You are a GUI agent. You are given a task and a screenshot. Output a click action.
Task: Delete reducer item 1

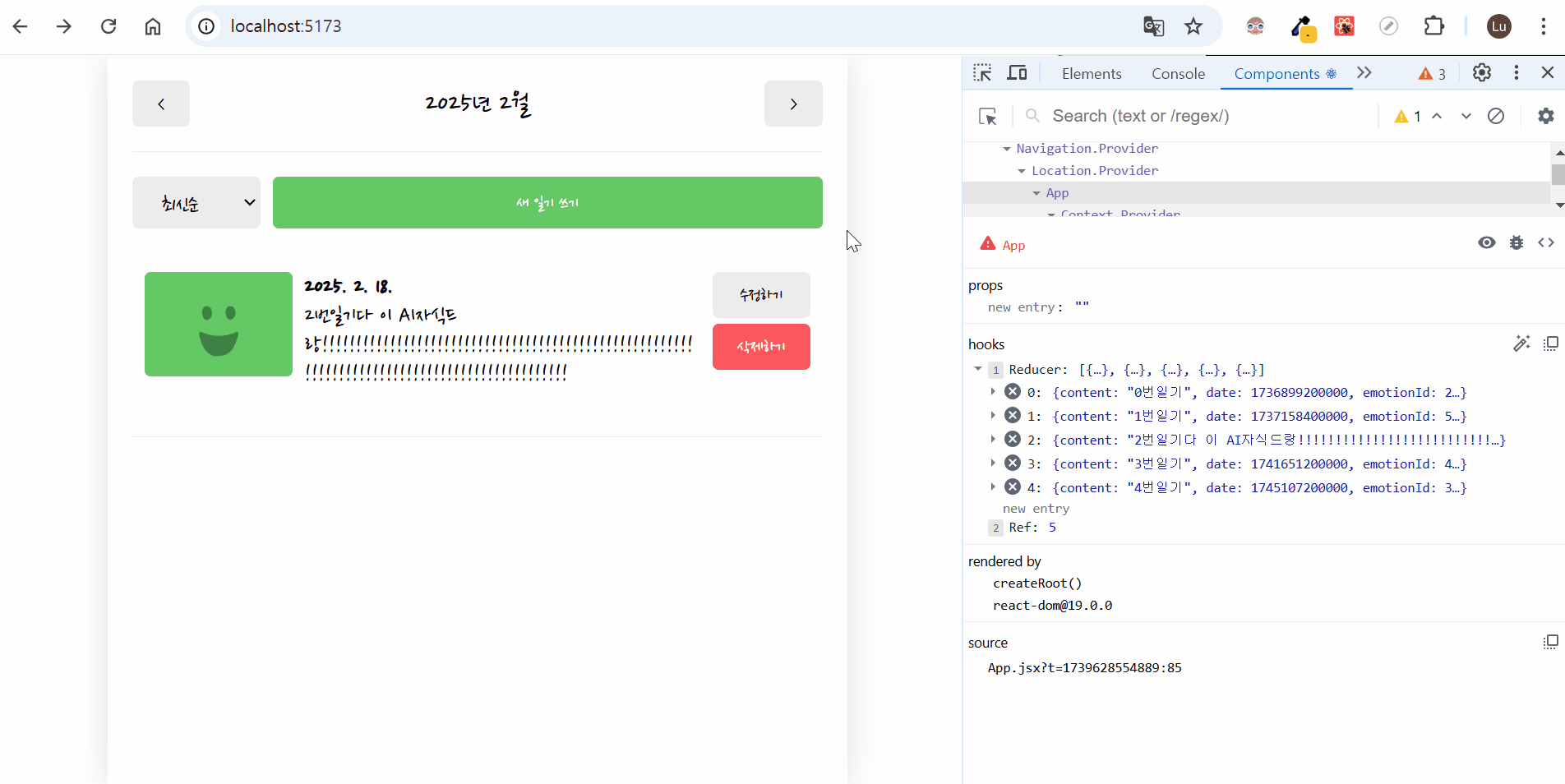1013,416
